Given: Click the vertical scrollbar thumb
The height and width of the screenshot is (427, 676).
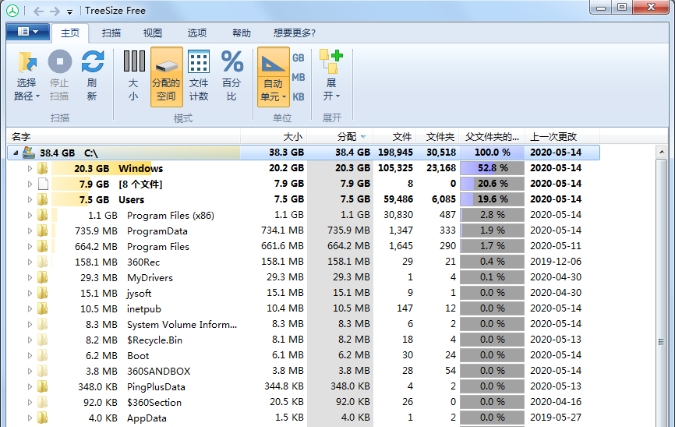Looking at the screenshot, I should click(x=661, y=342).
